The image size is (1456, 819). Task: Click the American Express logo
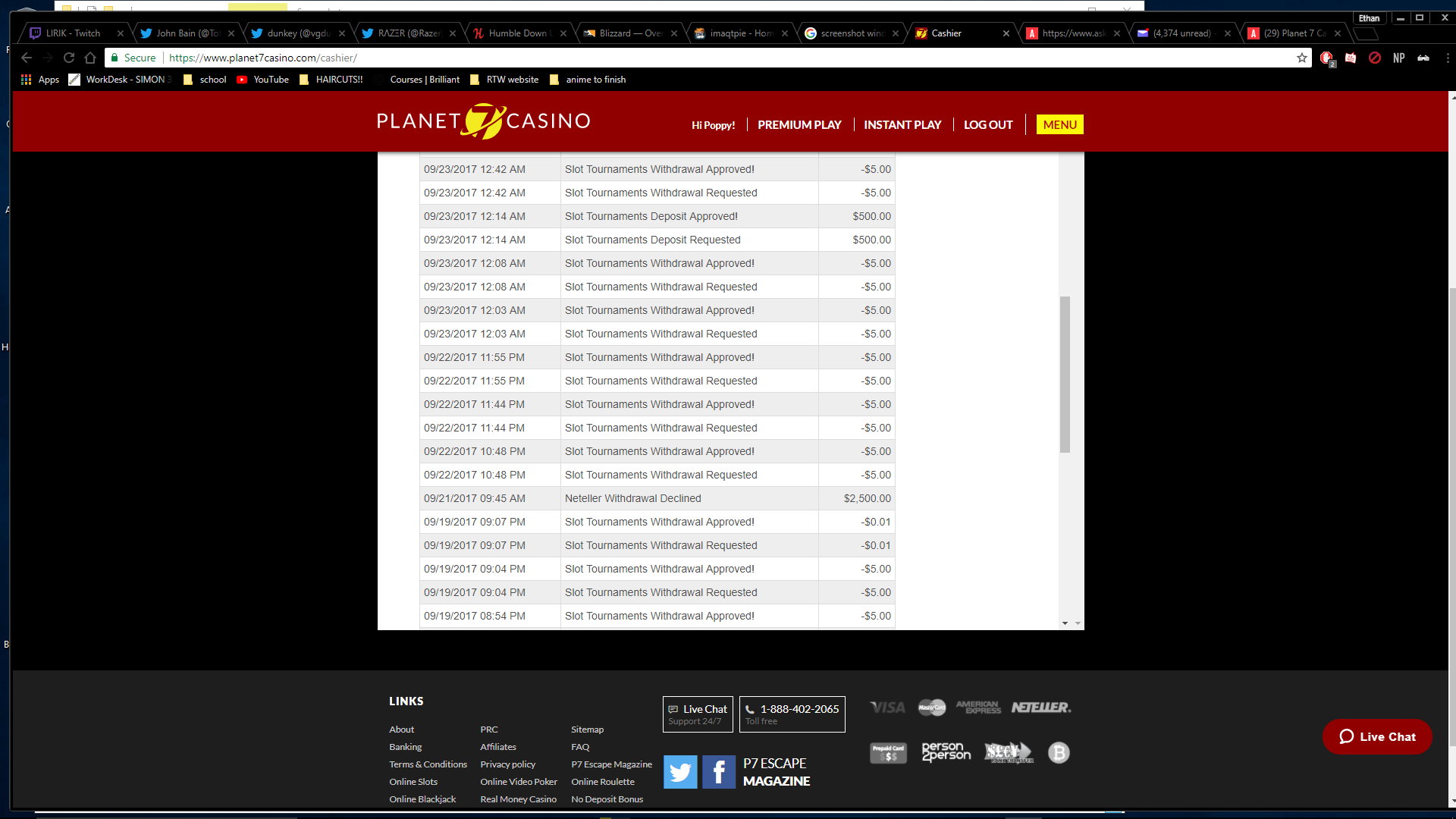click(978, 708)
